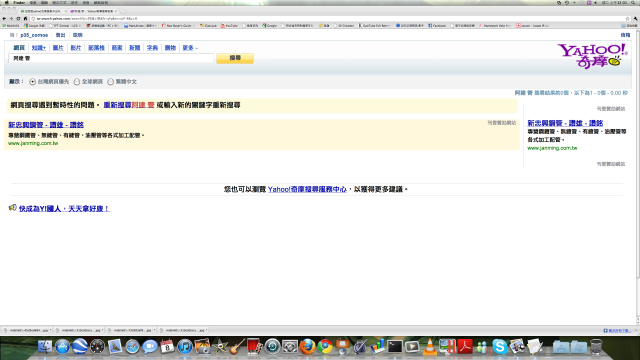Click the yellow 搜尋 search button

235,58
